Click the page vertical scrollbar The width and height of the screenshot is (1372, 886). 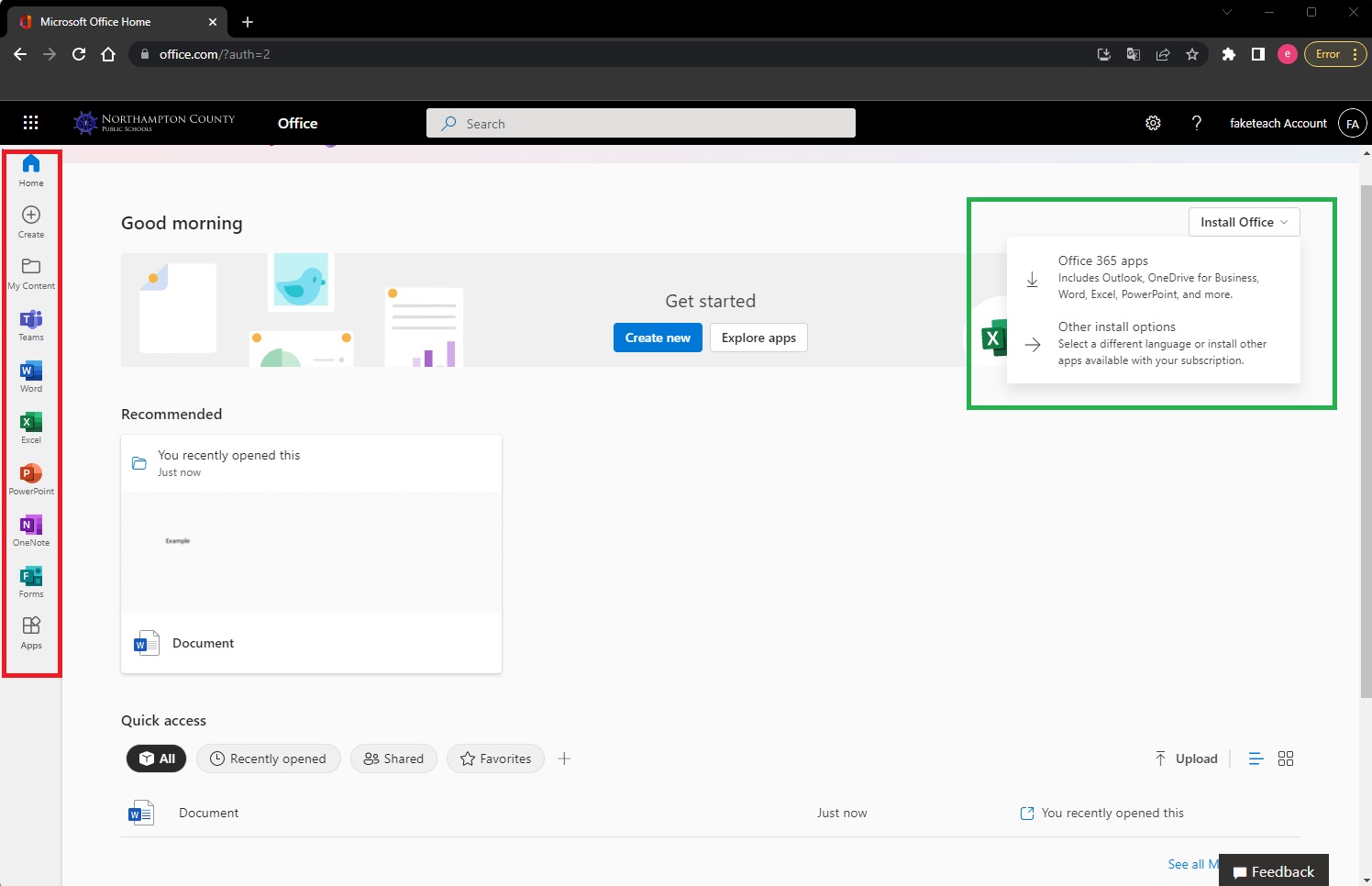tap(1366, 440)
